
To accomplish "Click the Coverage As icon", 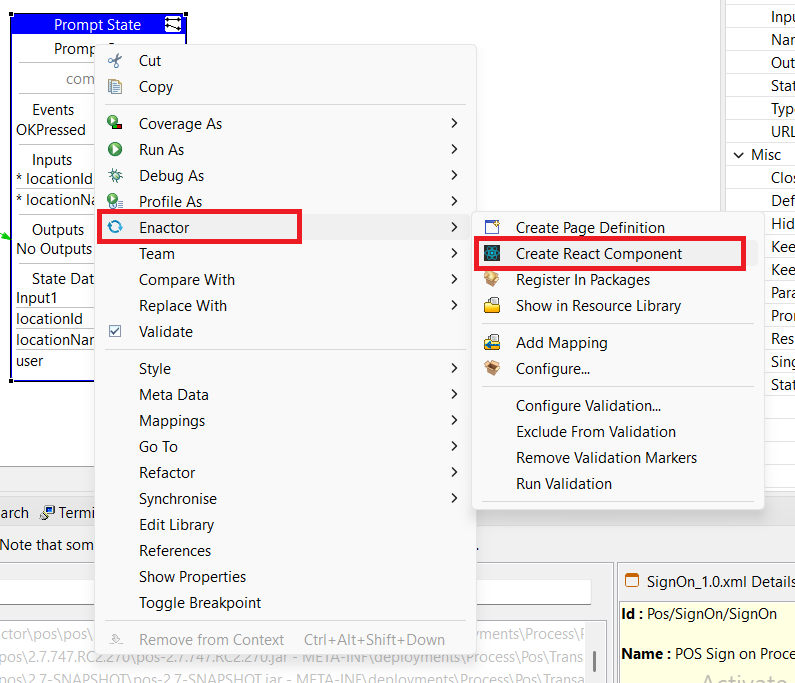I will point(115,123).
